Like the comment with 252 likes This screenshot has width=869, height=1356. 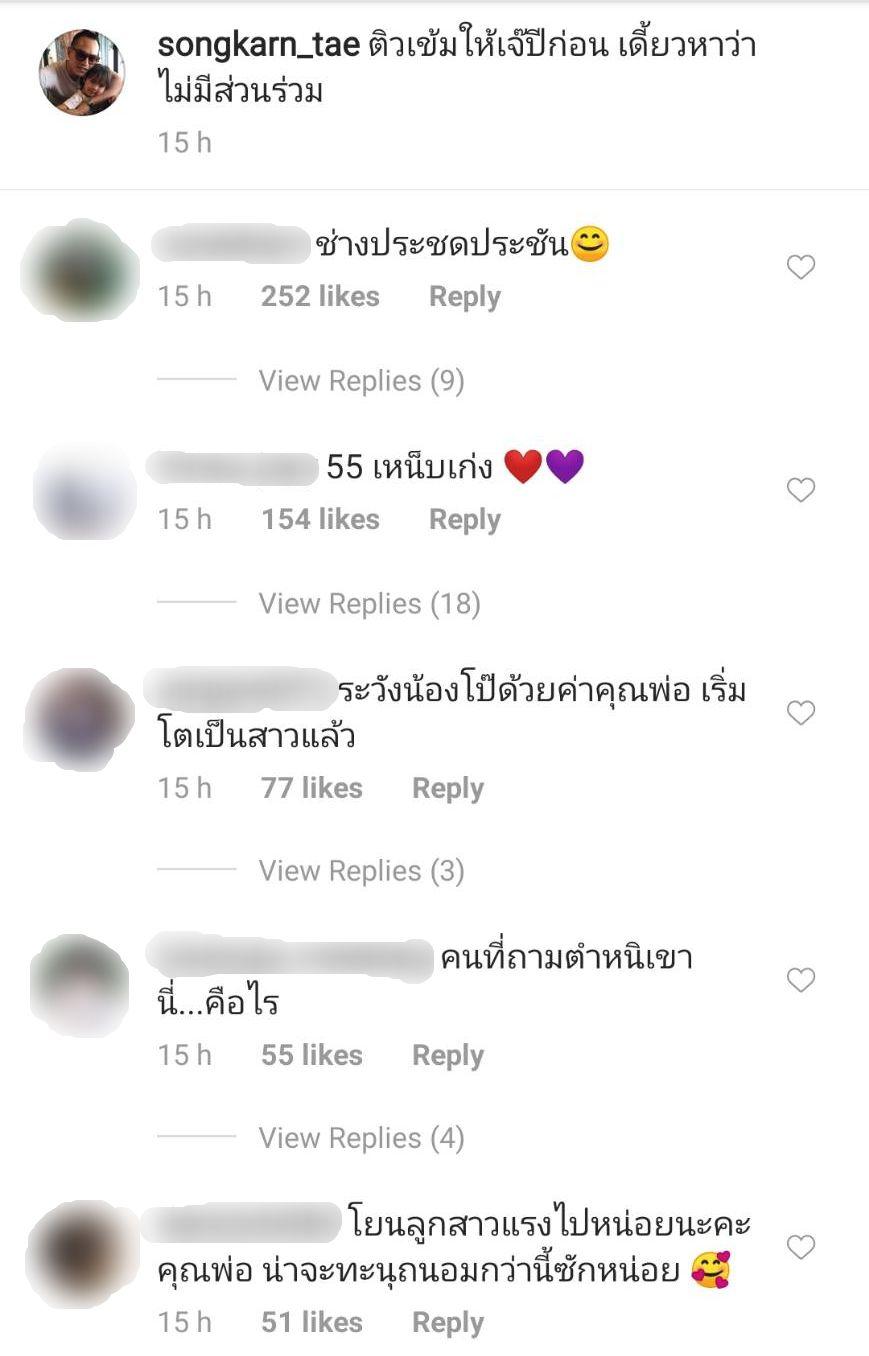(x=801, y=267)
